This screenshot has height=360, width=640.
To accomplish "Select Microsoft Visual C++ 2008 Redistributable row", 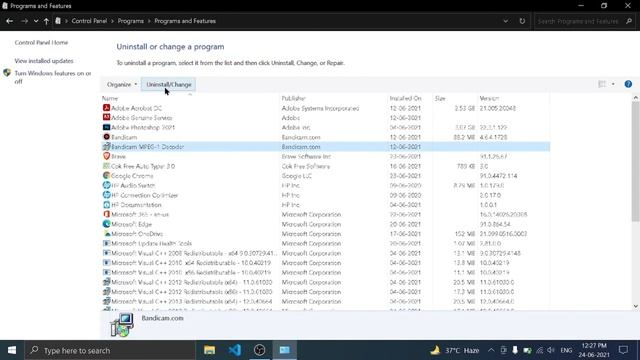I will [325, 253].
